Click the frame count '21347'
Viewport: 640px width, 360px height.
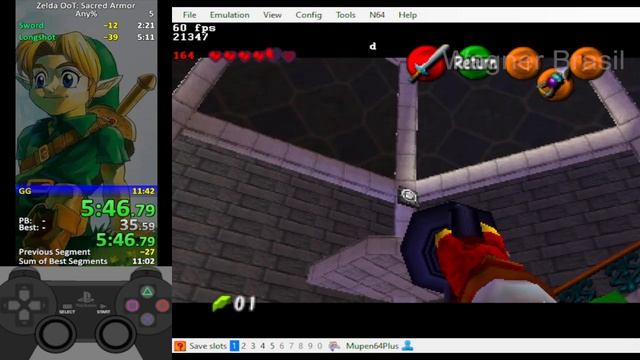point(190,37)
